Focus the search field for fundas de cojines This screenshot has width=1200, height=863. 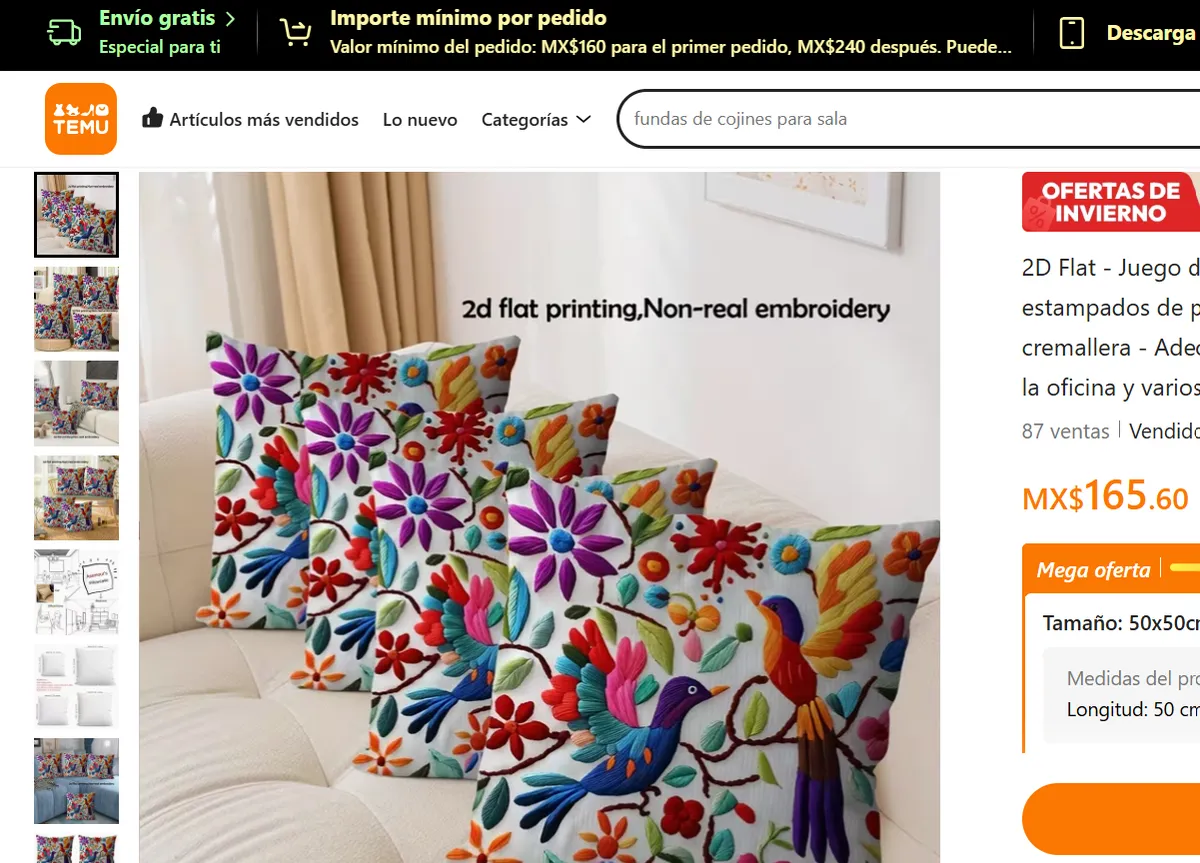click(x=908, y=119)
